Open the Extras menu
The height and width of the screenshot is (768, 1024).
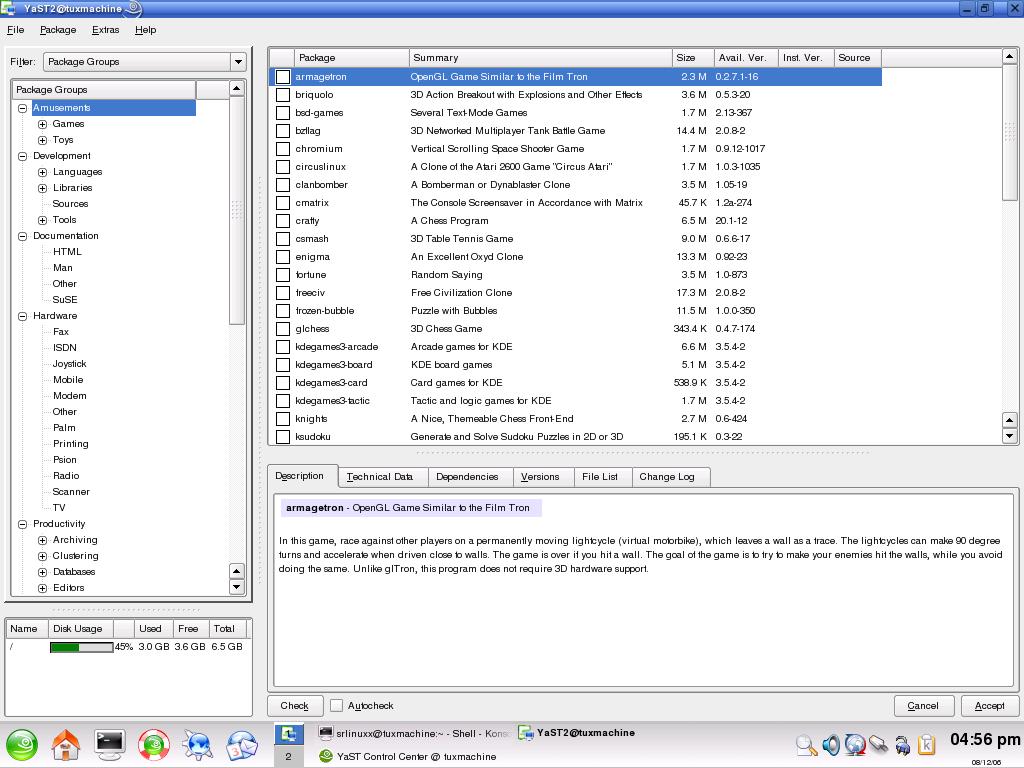click(106, 30)
